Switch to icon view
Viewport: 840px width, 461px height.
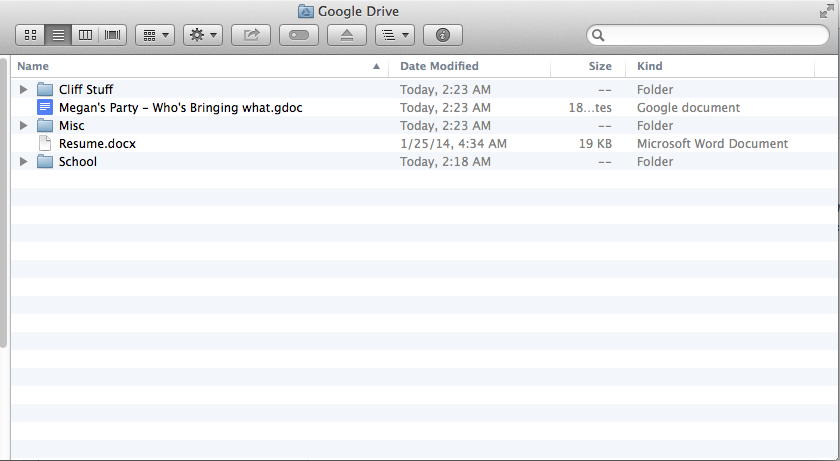tap(31, 35)
